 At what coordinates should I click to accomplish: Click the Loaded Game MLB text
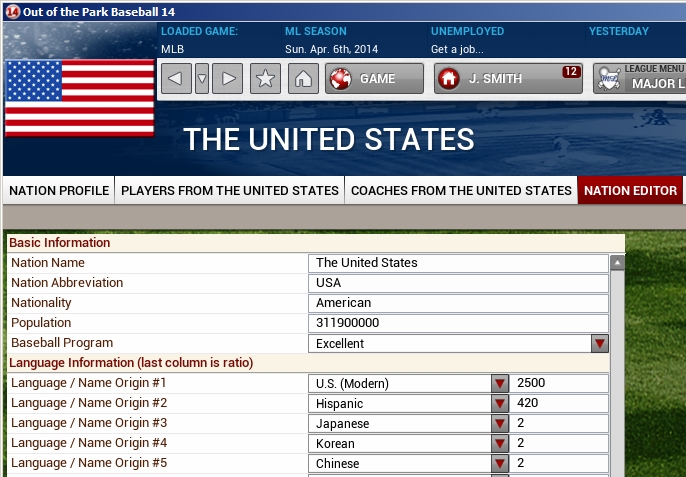click(172, 49)
